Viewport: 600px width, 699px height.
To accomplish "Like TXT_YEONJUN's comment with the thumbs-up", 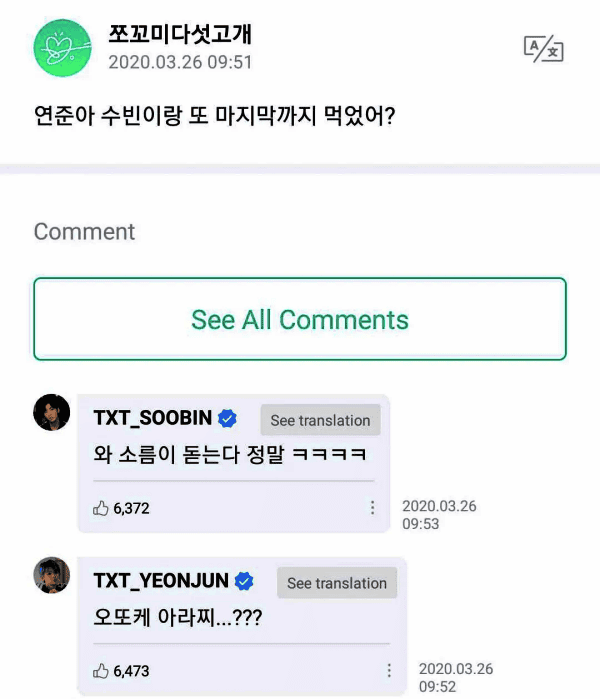I will click(100, 670).
